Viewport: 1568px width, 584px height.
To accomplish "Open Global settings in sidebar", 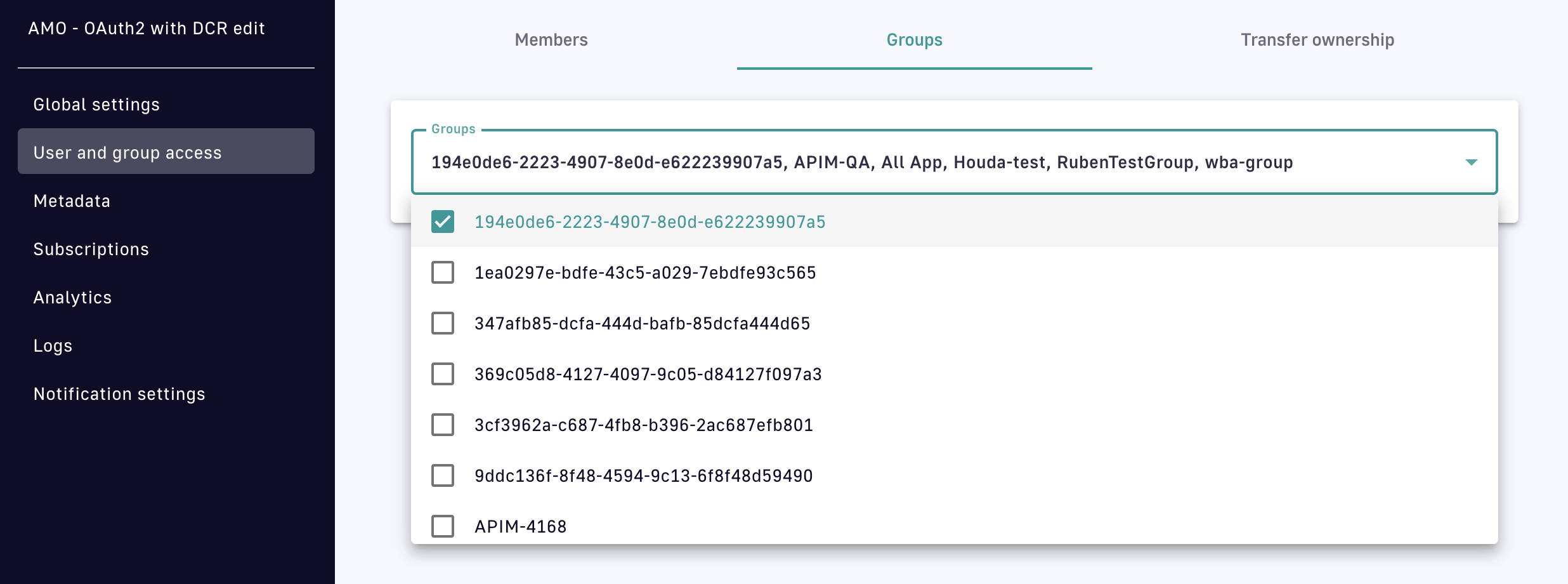I will (x=96, y=105).
